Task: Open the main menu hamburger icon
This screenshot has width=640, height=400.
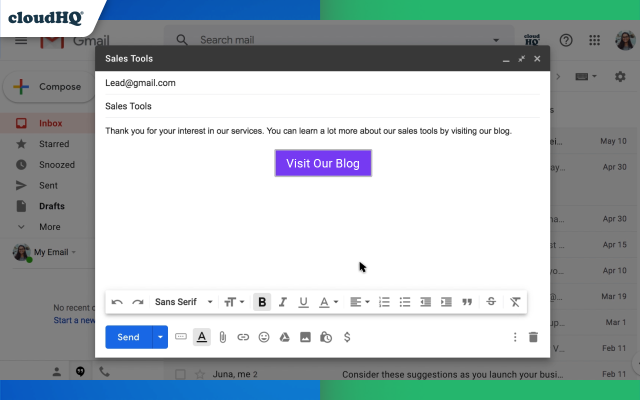Action: [x=21, y=40]
